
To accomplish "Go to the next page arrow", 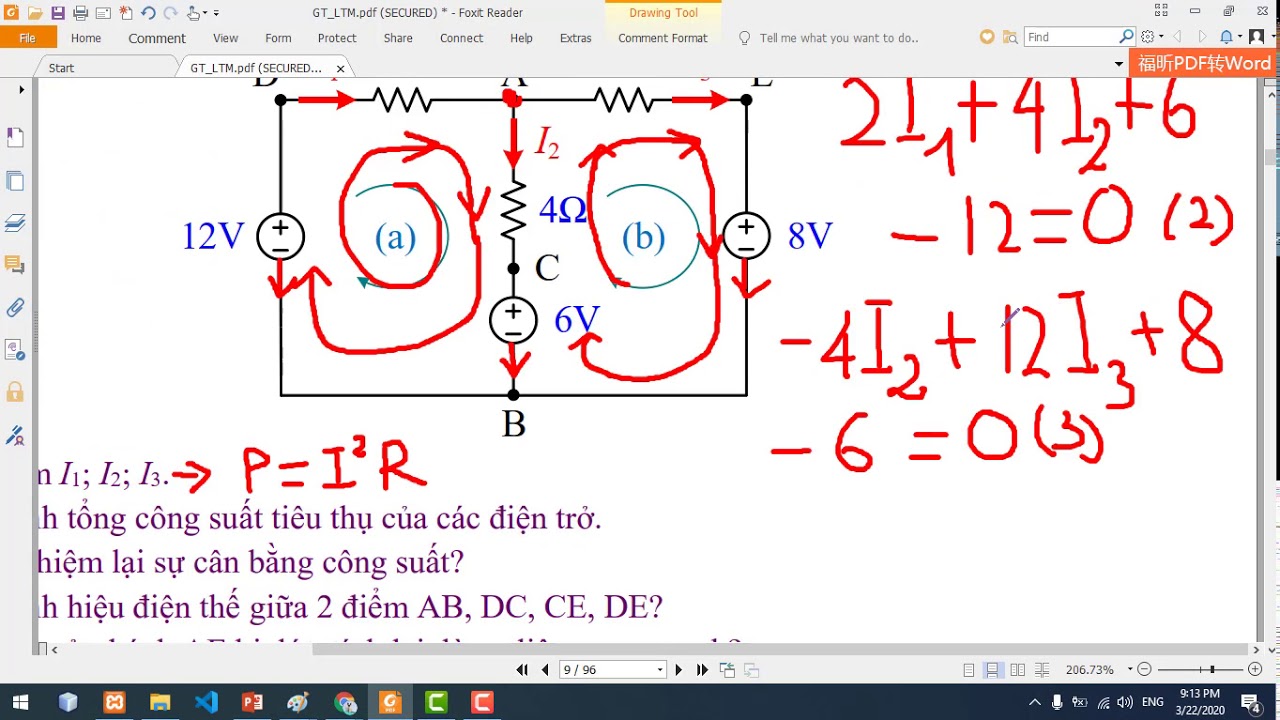I will tap(679, 670).
